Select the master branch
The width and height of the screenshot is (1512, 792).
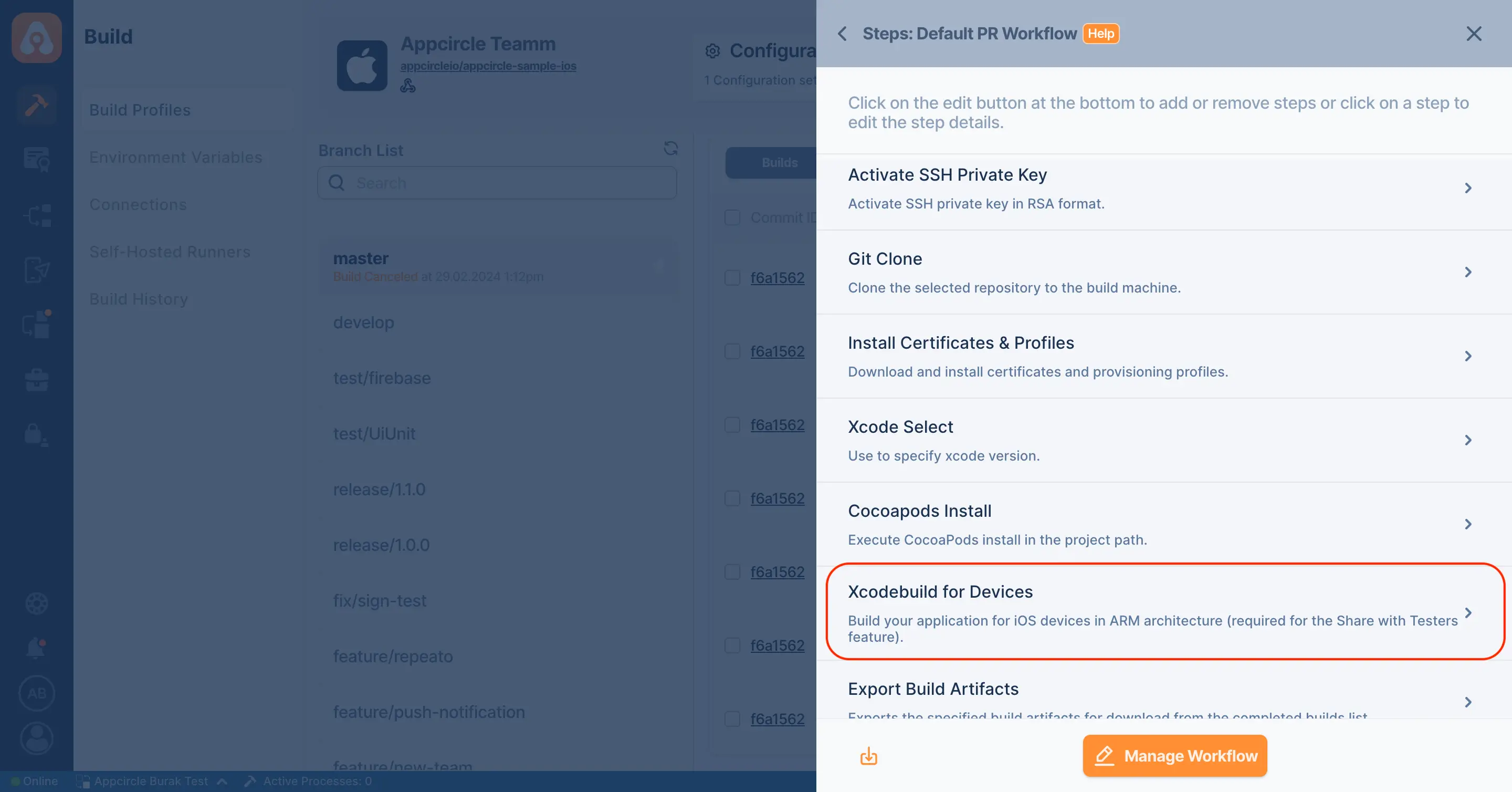499,267
